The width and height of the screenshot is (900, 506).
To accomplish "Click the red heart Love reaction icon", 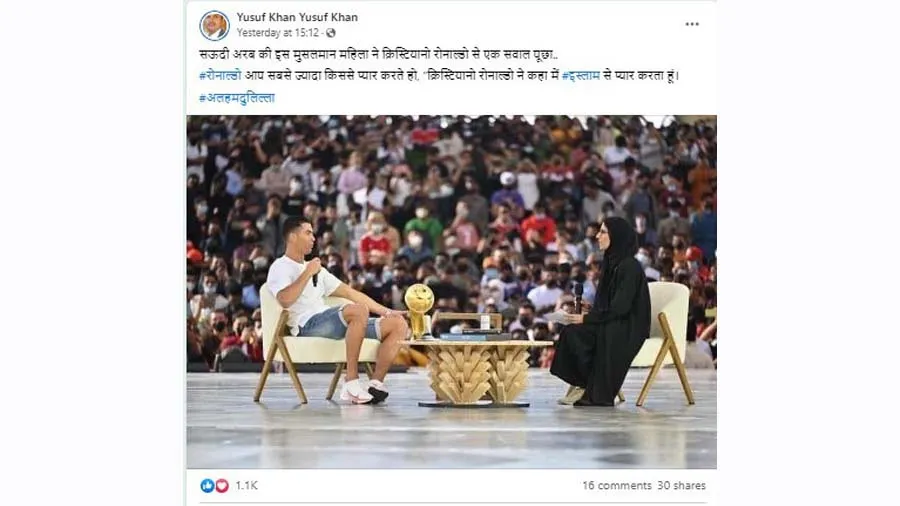I will pyautogui.click(x=222, y=485).
